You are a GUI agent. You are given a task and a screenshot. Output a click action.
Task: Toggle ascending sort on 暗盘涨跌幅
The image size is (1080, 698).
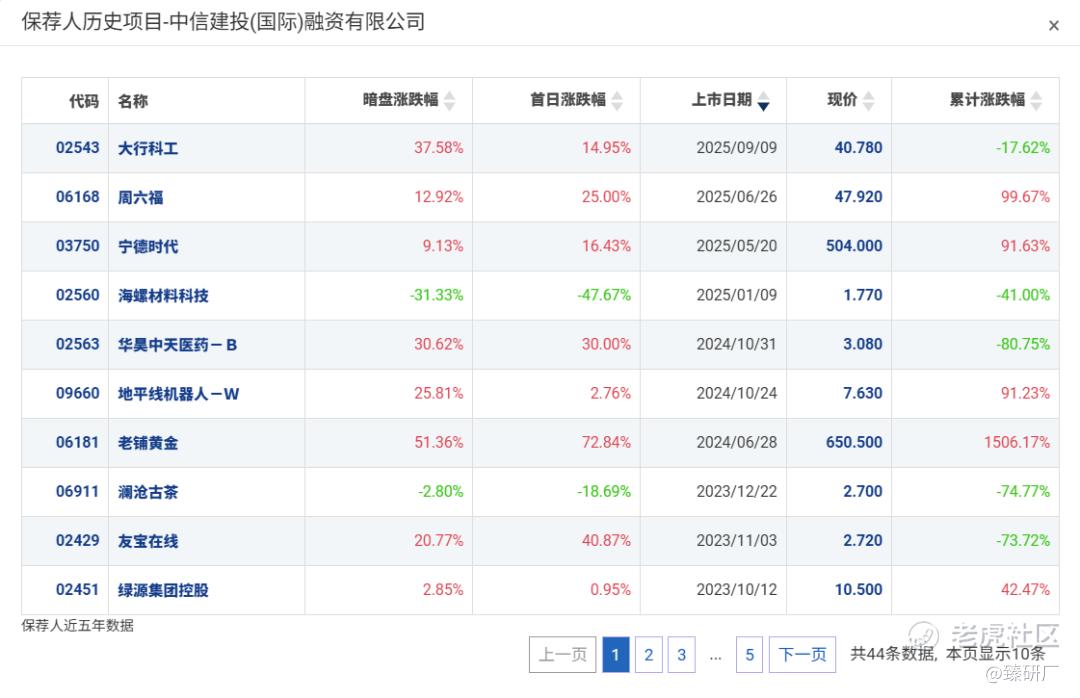(x=449, y=96)
